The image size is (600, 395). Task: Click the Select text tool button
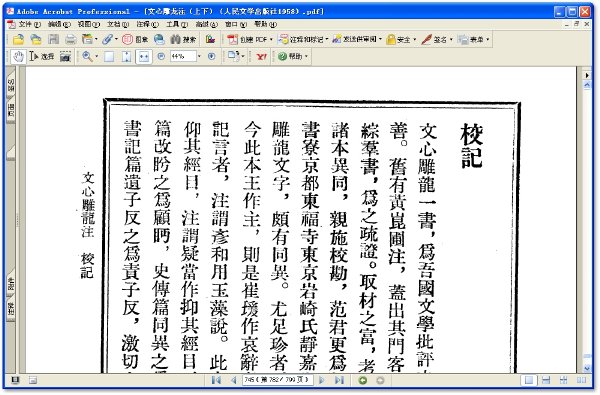(42, 57)
